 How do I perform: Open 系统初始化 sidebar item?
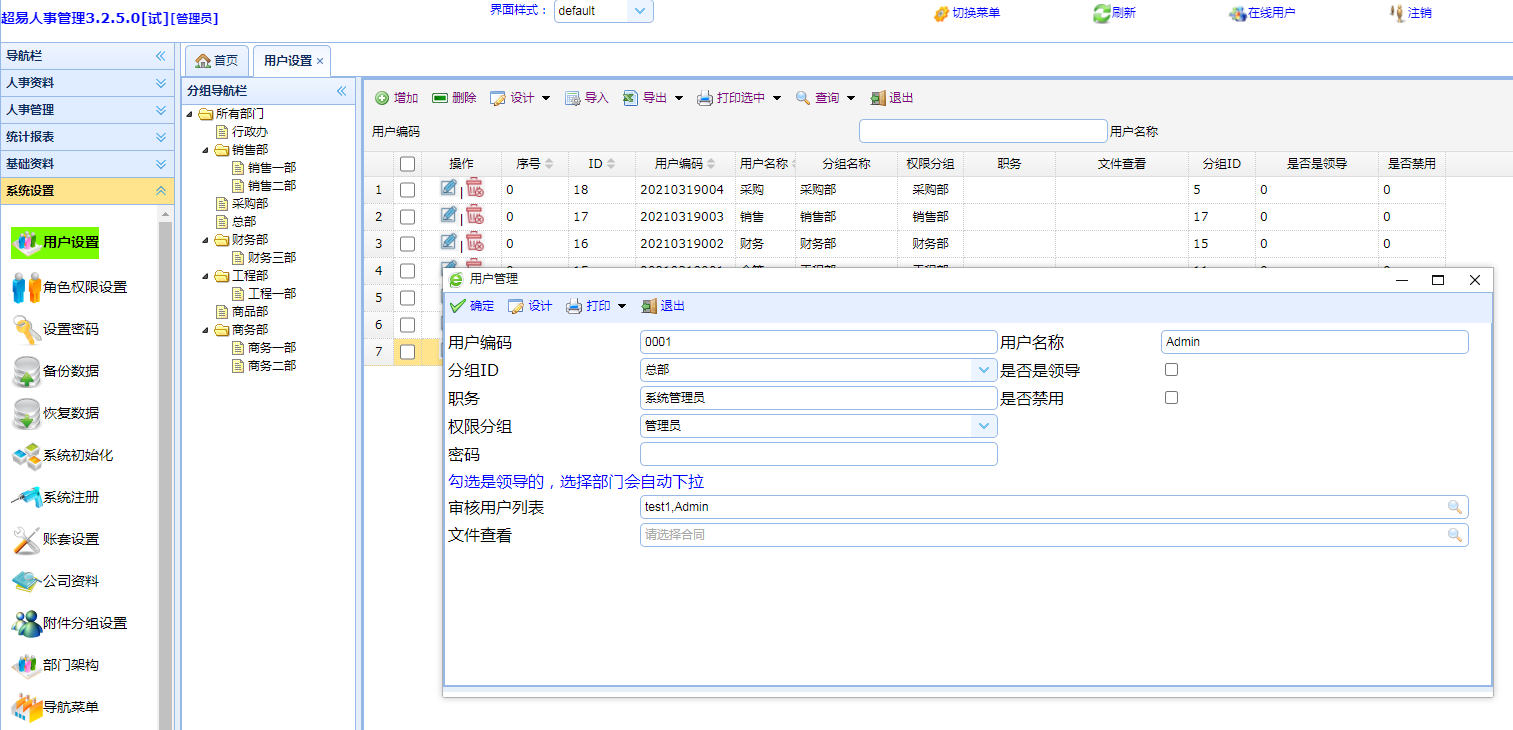click(62, 455)
